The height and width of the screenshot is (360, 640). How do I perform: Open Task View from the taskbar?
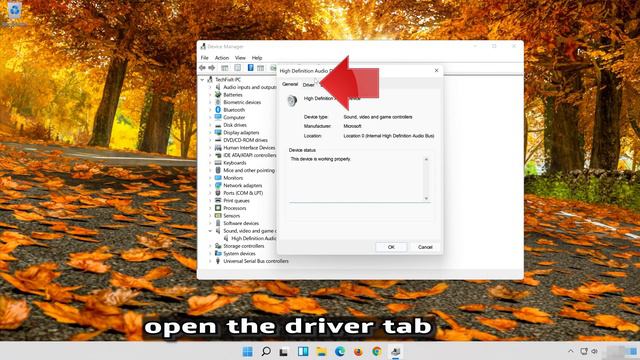pyautogui.click(x=284, y=351)
